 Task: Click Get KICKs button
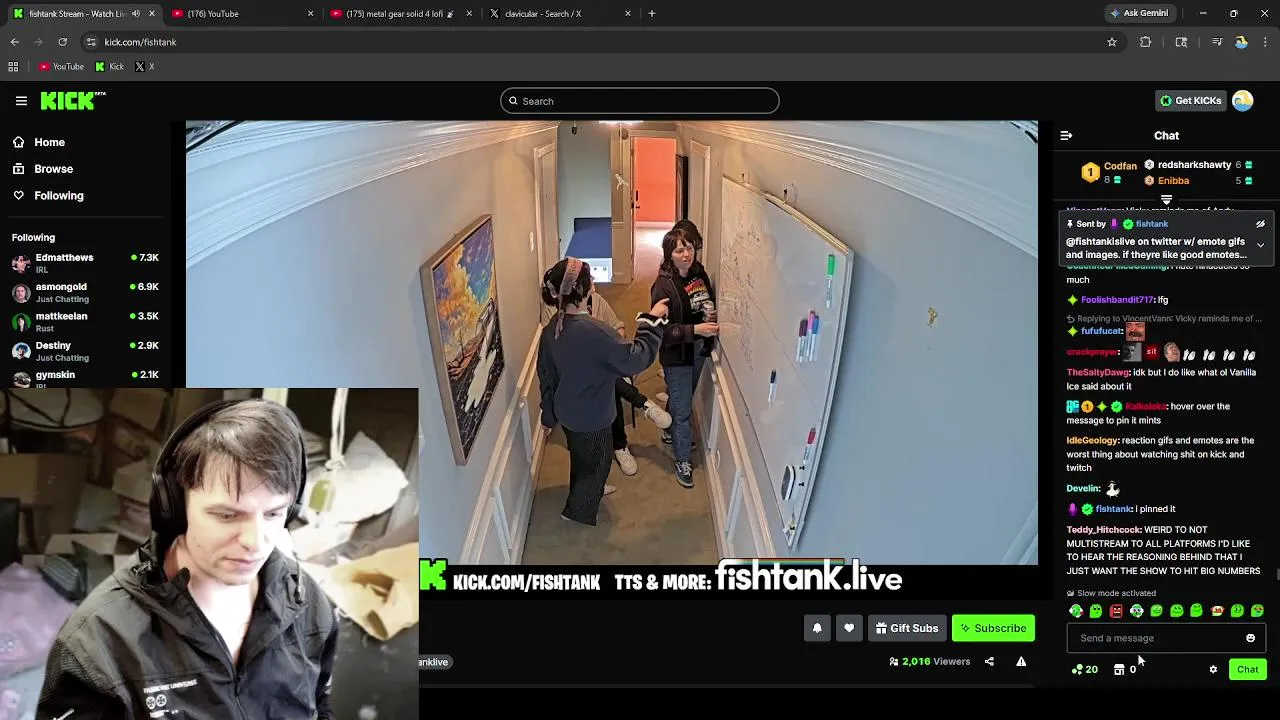point(1190,100)
